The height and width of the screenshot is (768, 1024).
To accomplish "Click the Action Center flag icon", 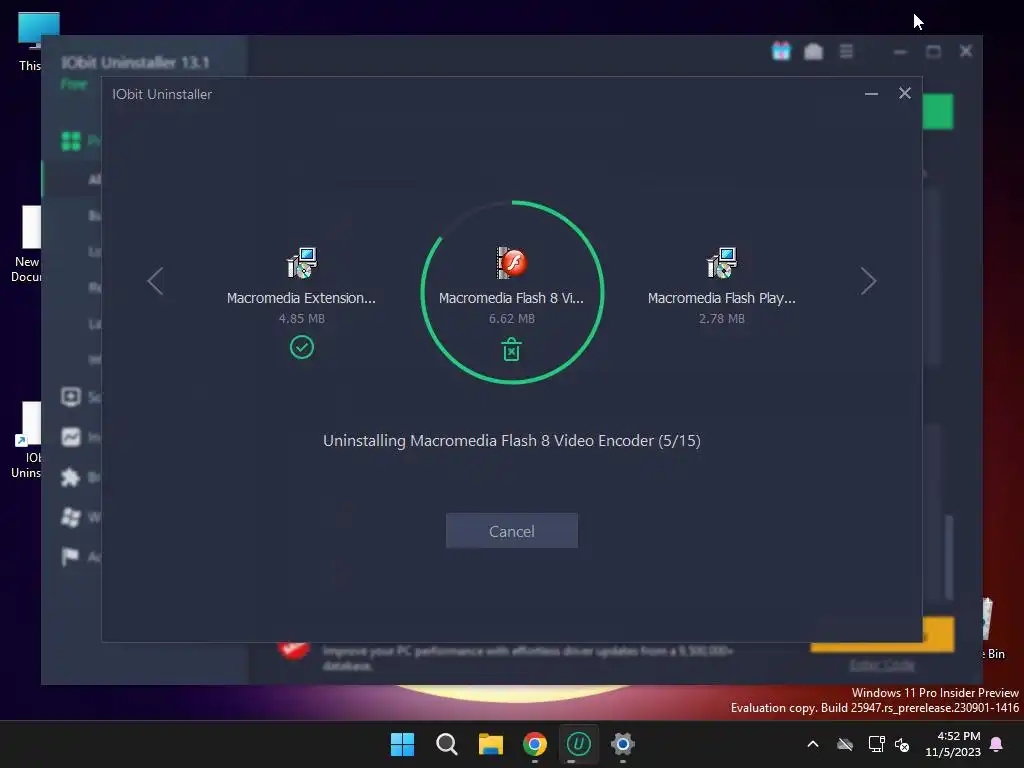I will point(71,557).
